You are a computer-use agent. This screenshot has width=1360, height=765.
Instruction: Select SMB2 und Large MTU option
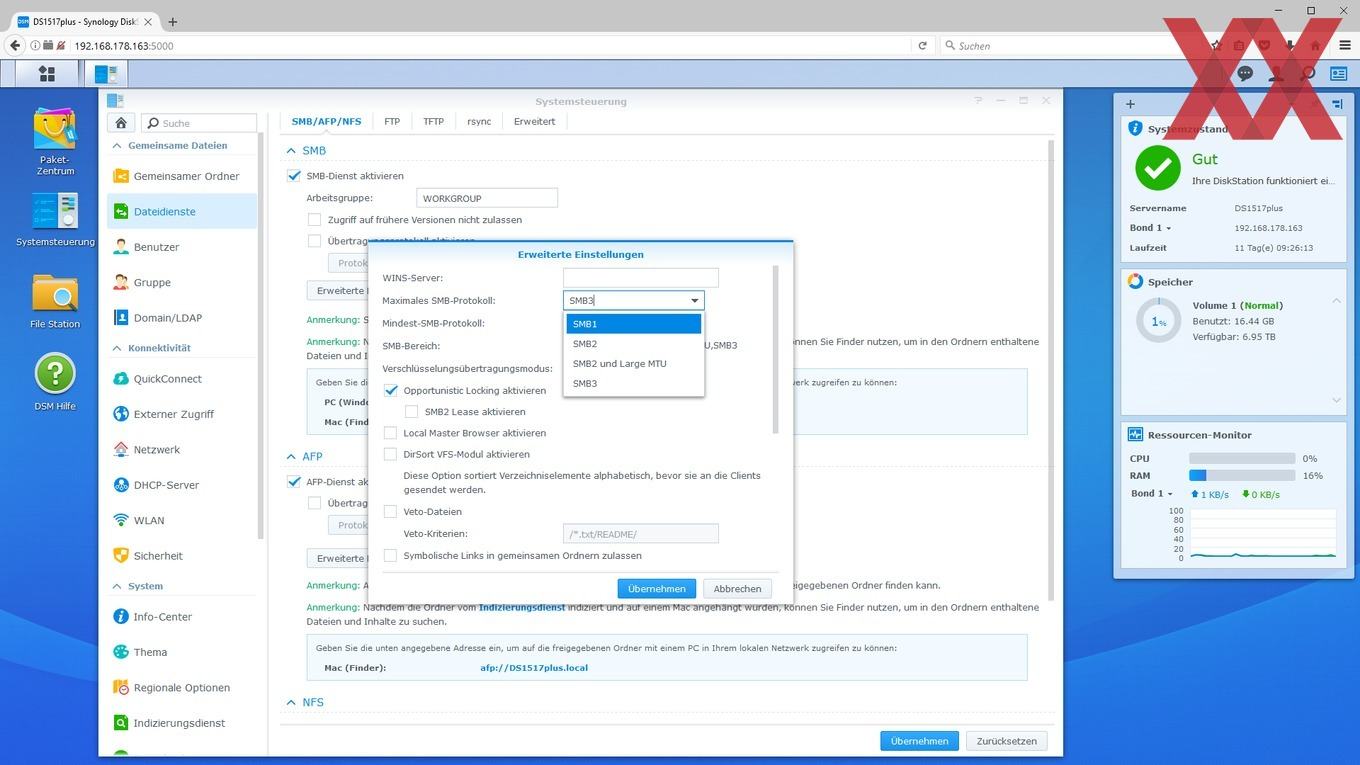634,364
